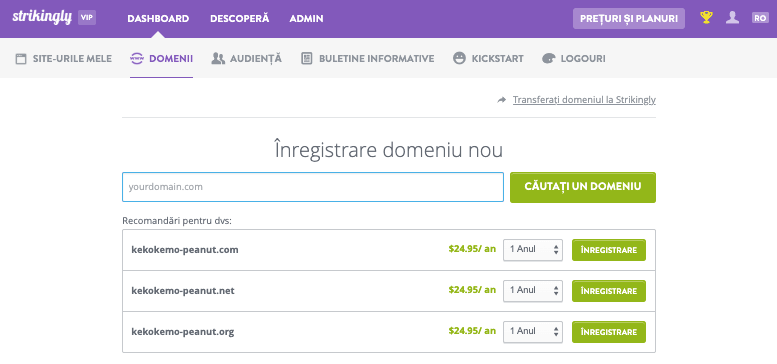
Task: Click Căutați un domeniu button
Action: 583,187
